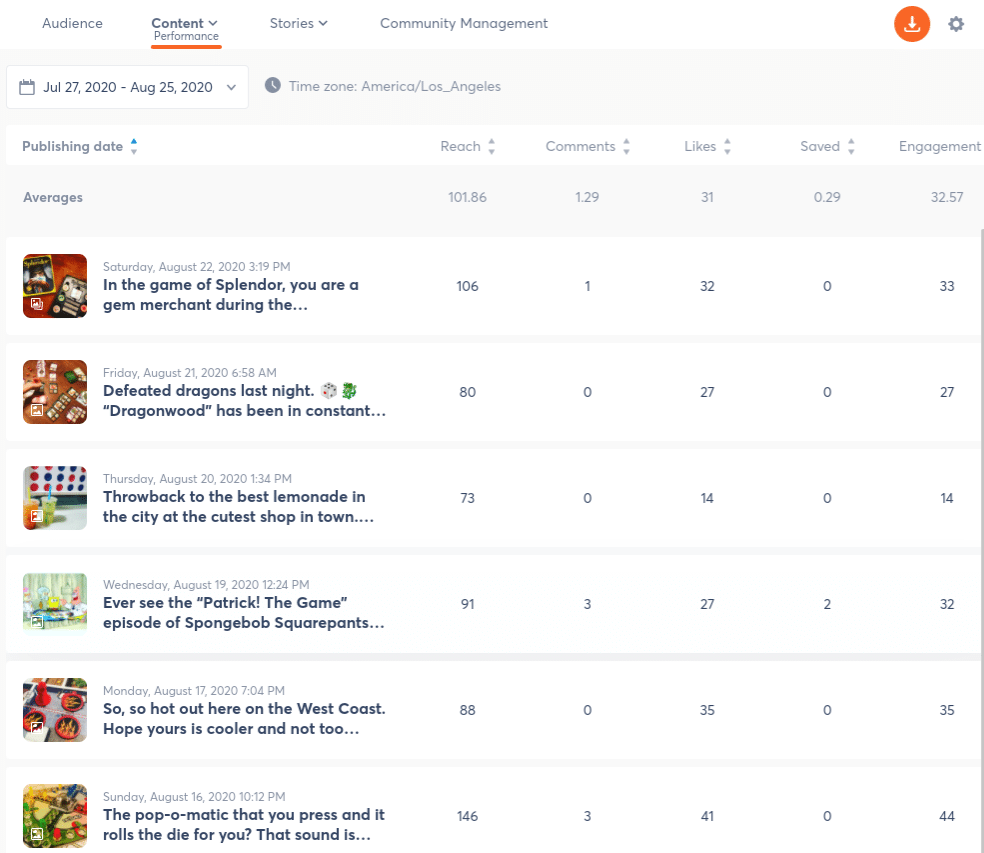Click the Engagement column header
This screenshot has height=853, width=984.
click(x=939, y=146)
